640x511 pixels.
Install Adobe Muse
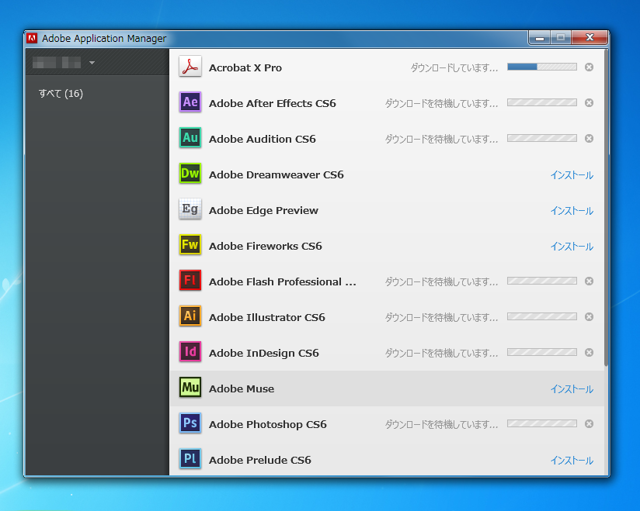click(571, 389)
